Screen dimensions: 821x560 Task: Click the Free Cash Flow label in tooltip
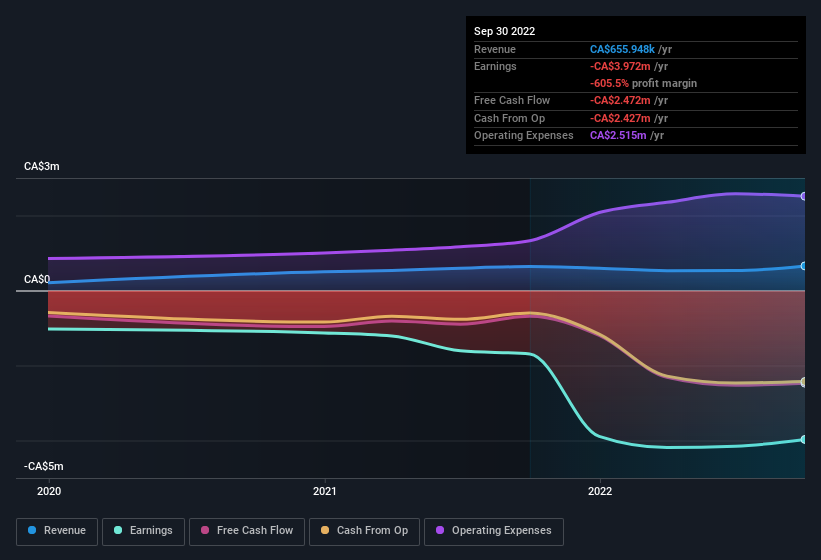click(x=512, y=100)
